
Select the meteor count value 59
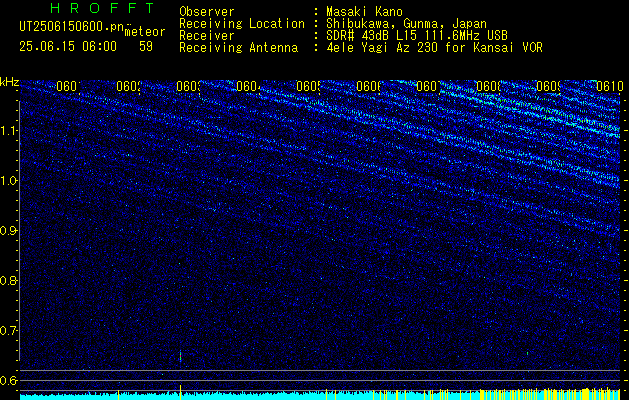(146, 47)
